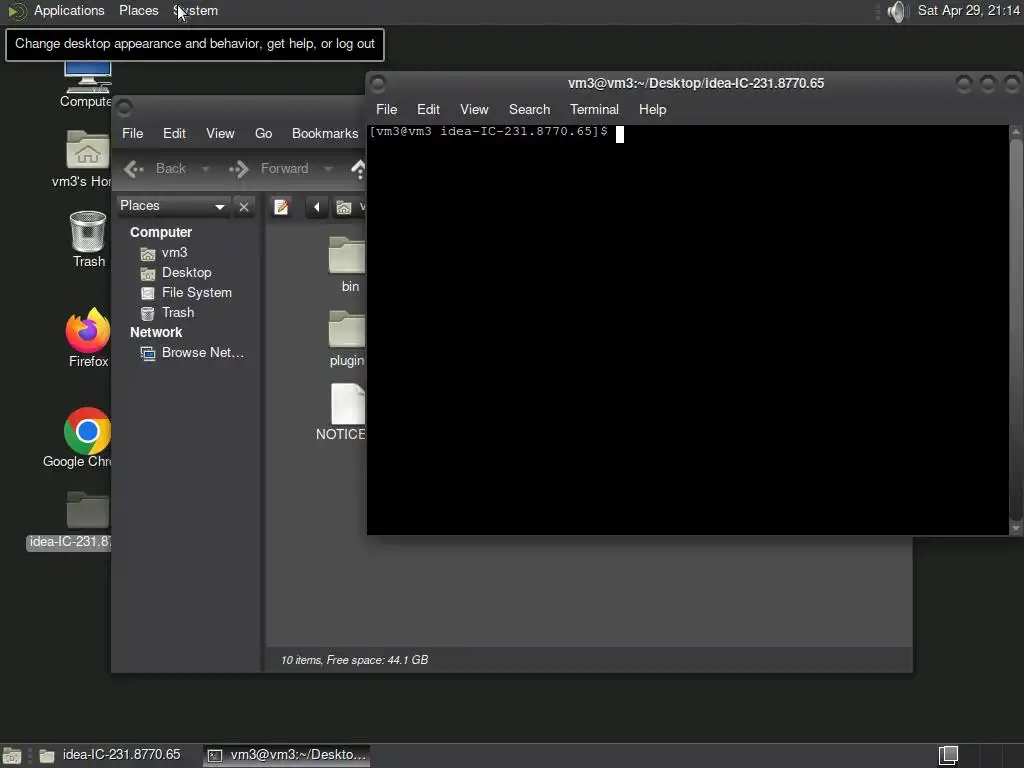Image resolution: width=1024 pixels, height=768 pixels.
Task: Open the System menu in top panel
Action: pyautogui.click(x=195, y=10)
